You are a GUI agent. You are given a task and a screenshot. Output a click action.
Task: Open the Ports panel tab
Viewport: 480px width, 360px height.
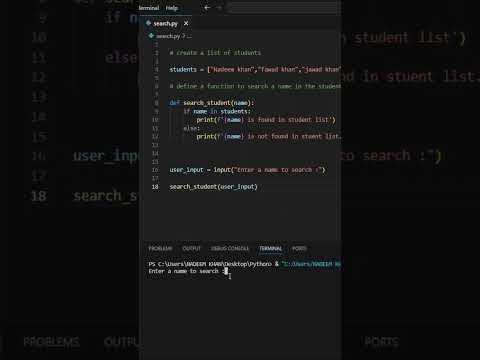[x=299, y=249]
